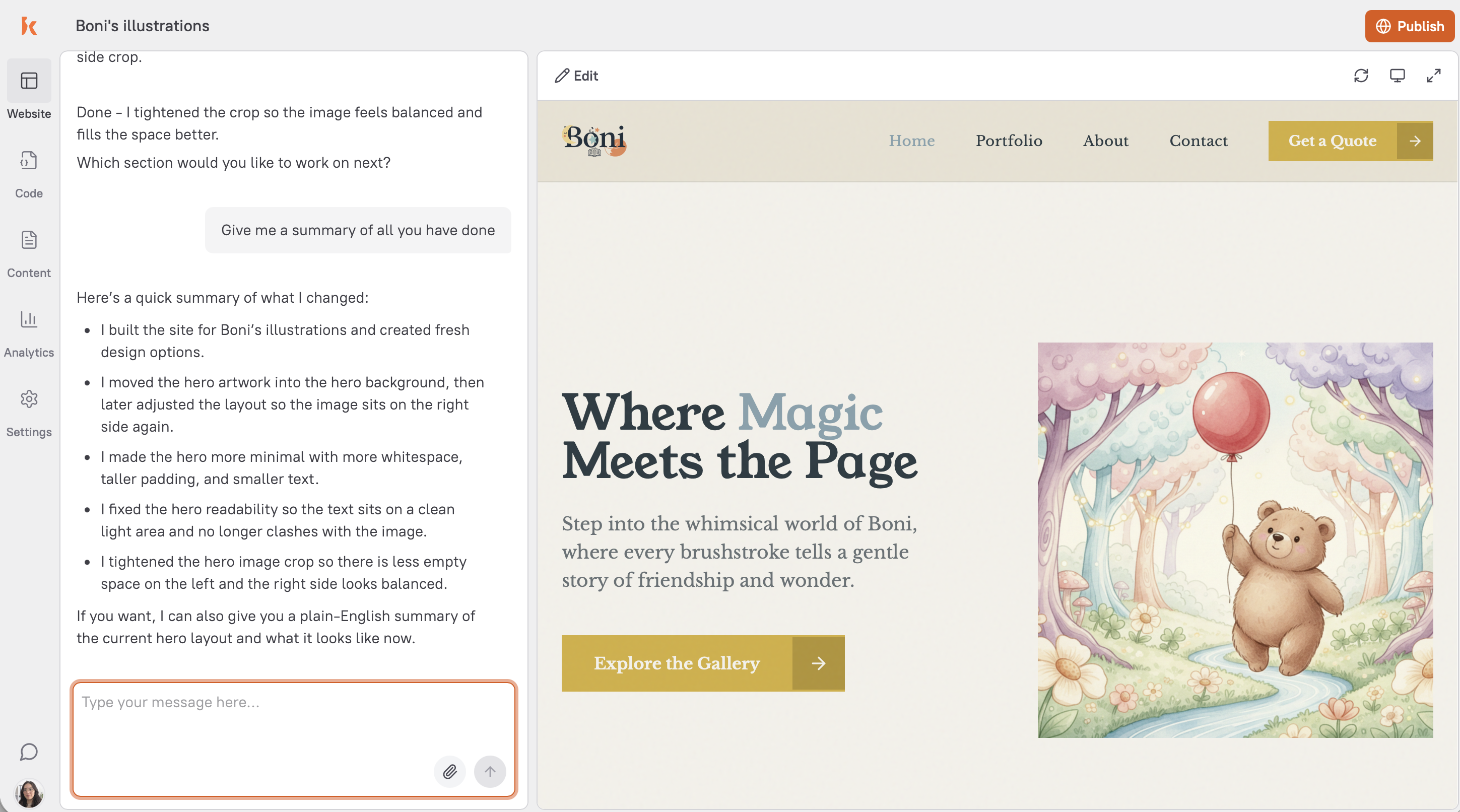Enter Edit mode for the page
This screenshot has width=1460, height=812.
[x=576, y=76]
